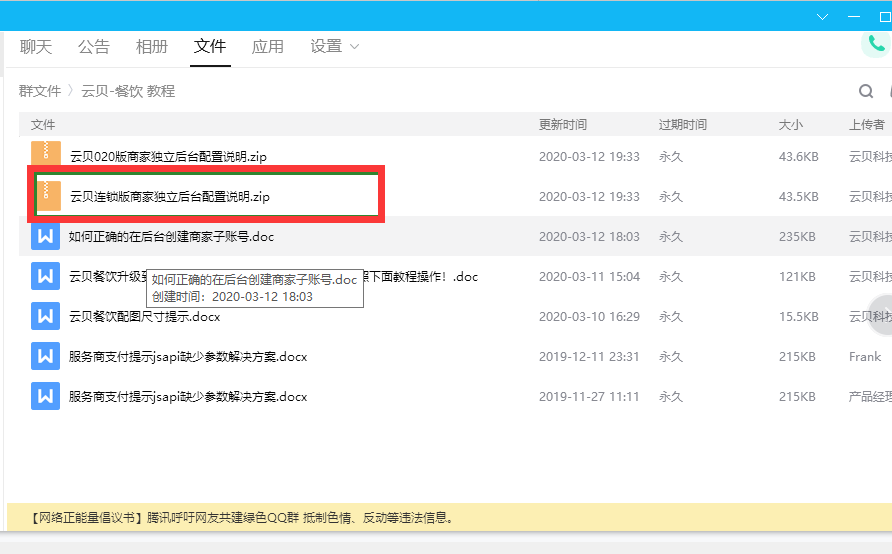Click the 网络正能量倡议书 notice banner
892x554 pixels.
click(x=449, y=517)
